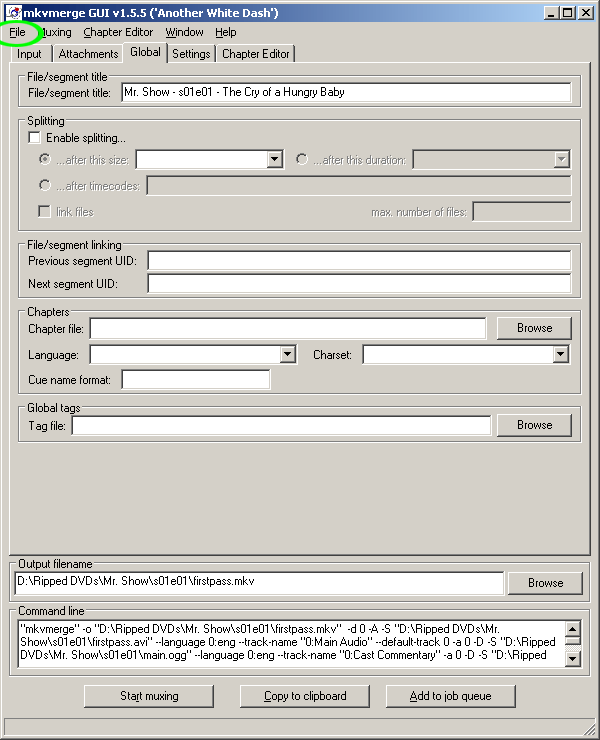Switch to the Input tab

click(29, 54)
